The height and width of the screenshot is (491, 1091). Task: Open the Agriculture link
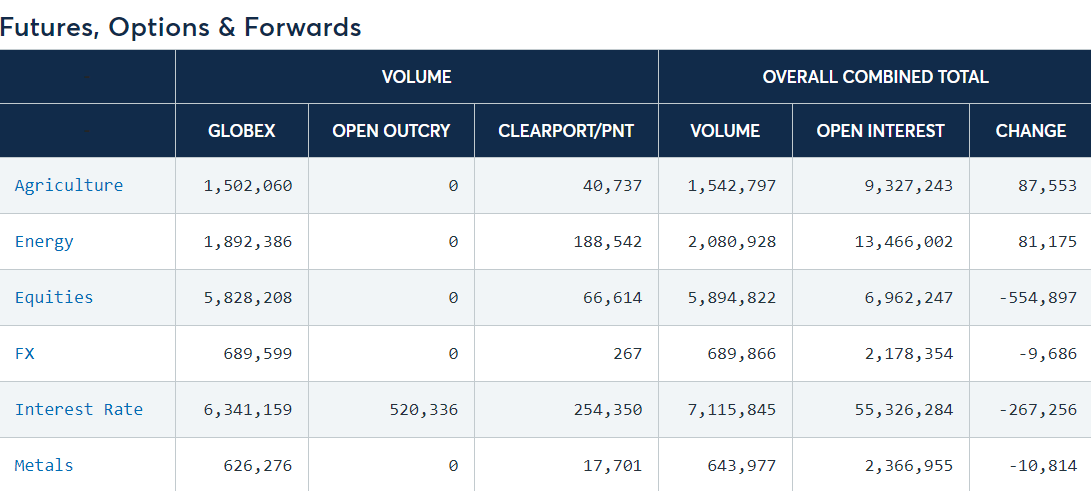tap(69, 185)
